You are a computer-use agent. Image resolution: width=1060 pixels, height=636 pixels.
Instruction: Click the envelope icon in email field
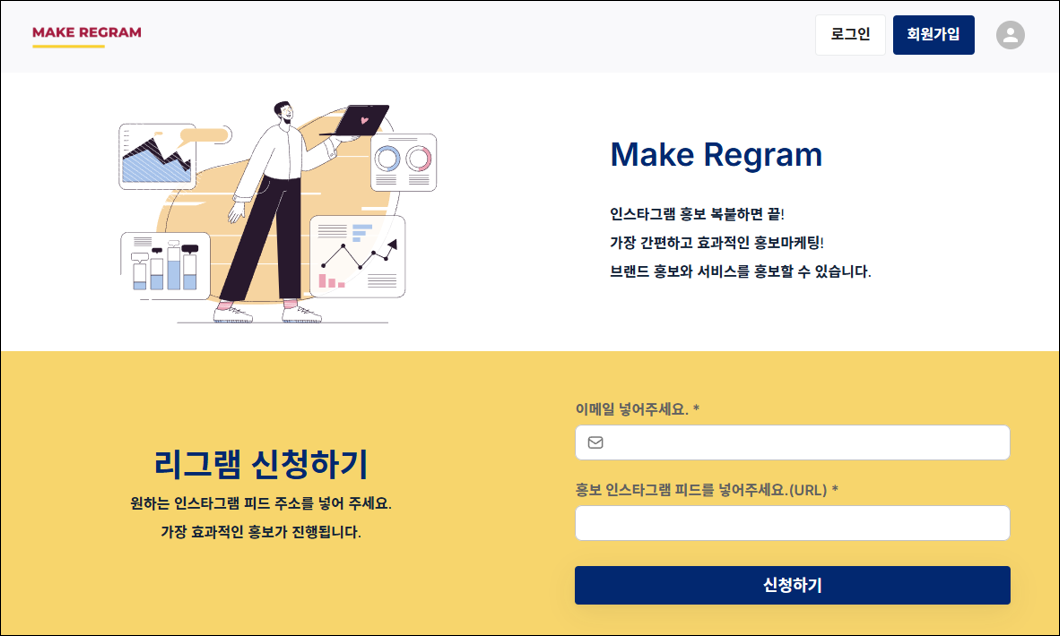[596, 443]
